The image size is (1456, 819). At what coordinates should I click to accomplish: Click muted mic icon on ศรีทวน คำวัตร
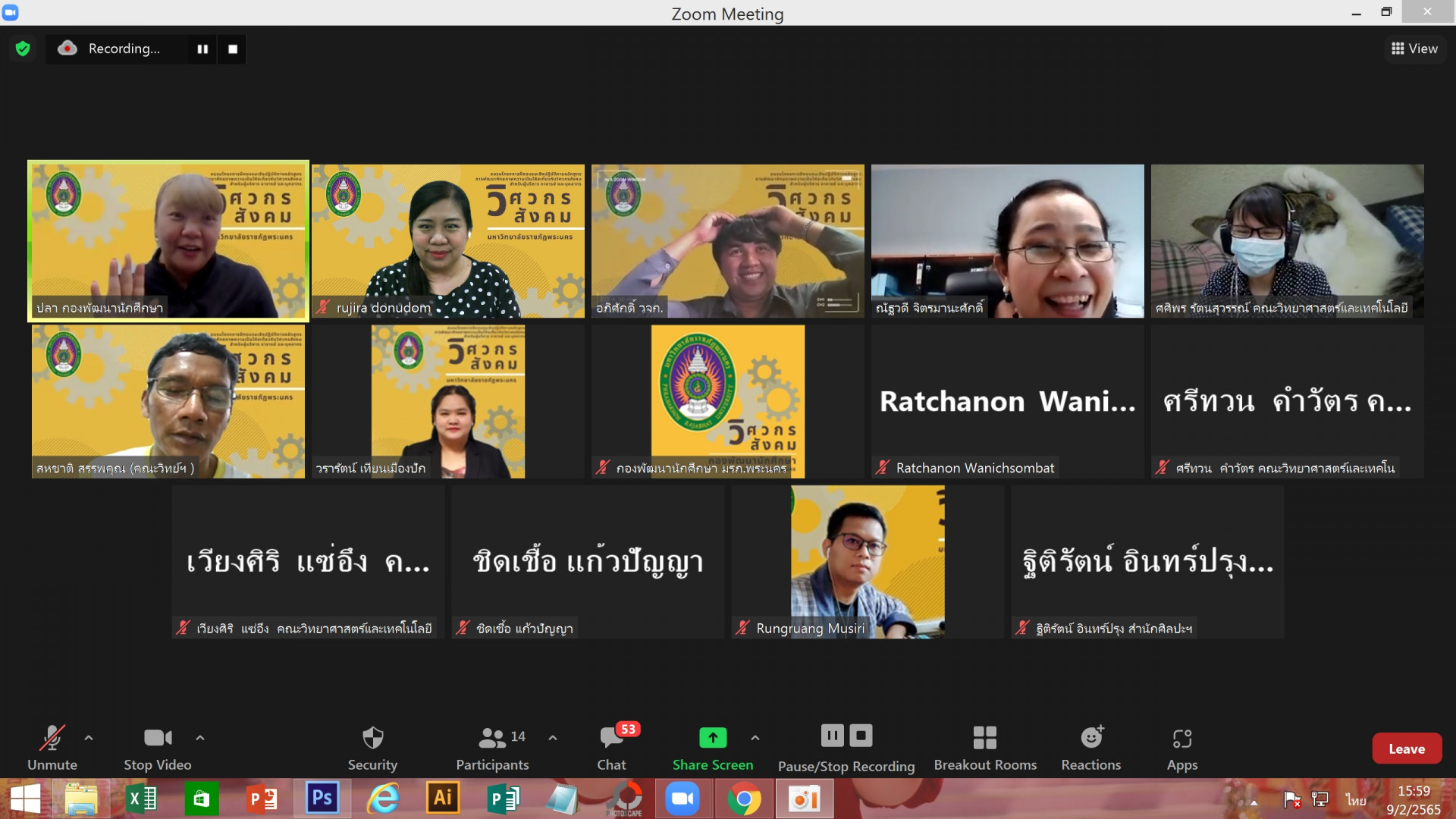click(1163, 468)
